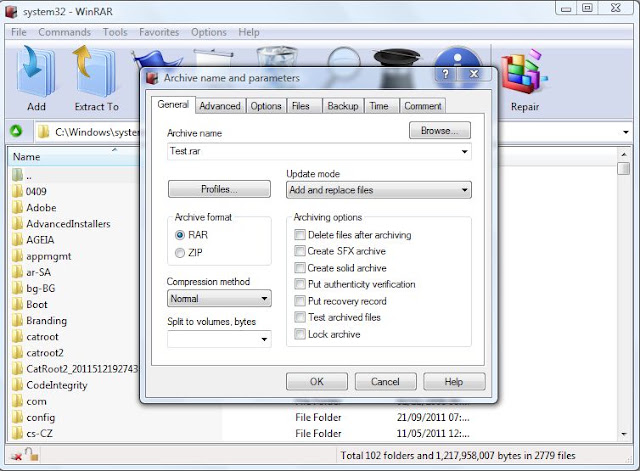Click the WinRAR books icon in title bar
This screenshot has width=640, height=471.
11,11
